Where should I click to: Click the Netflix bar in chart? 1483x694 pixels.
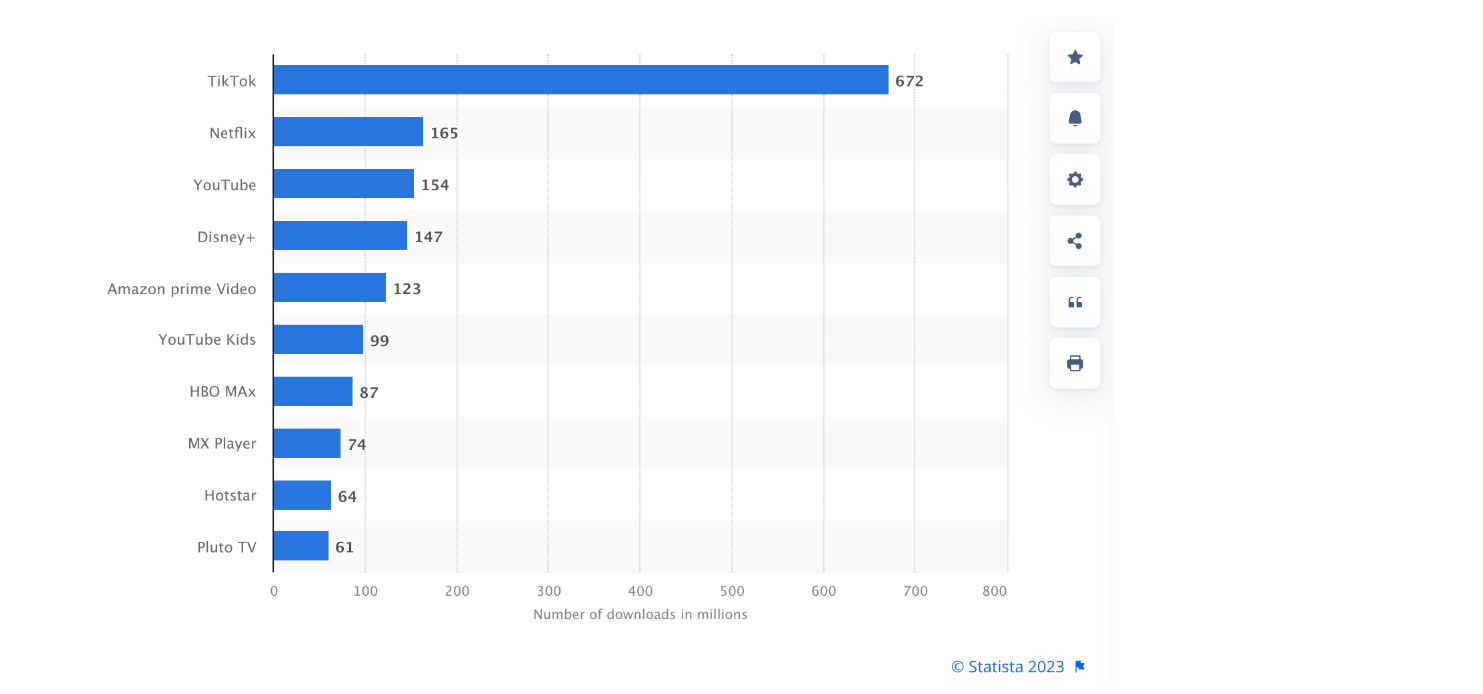[x=348, y=132]
